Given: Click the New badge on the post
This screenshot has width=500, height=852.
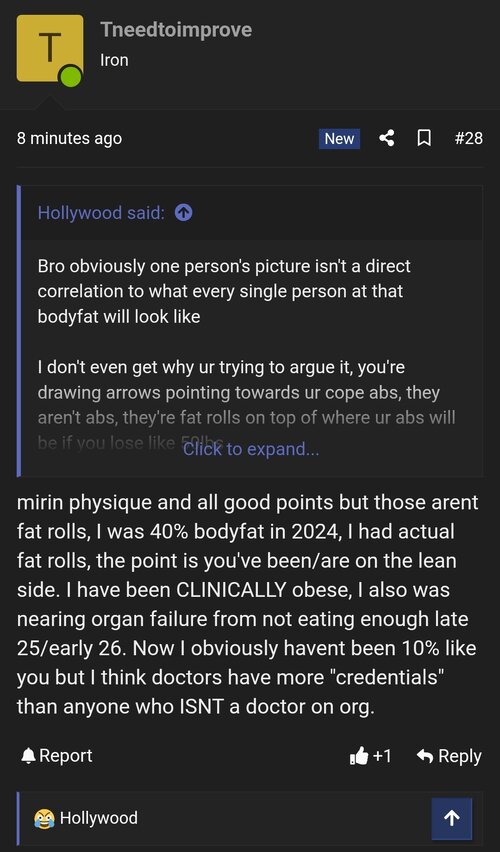Looking at the screenshot, I should pyautogui.click(x=339, y=139).
